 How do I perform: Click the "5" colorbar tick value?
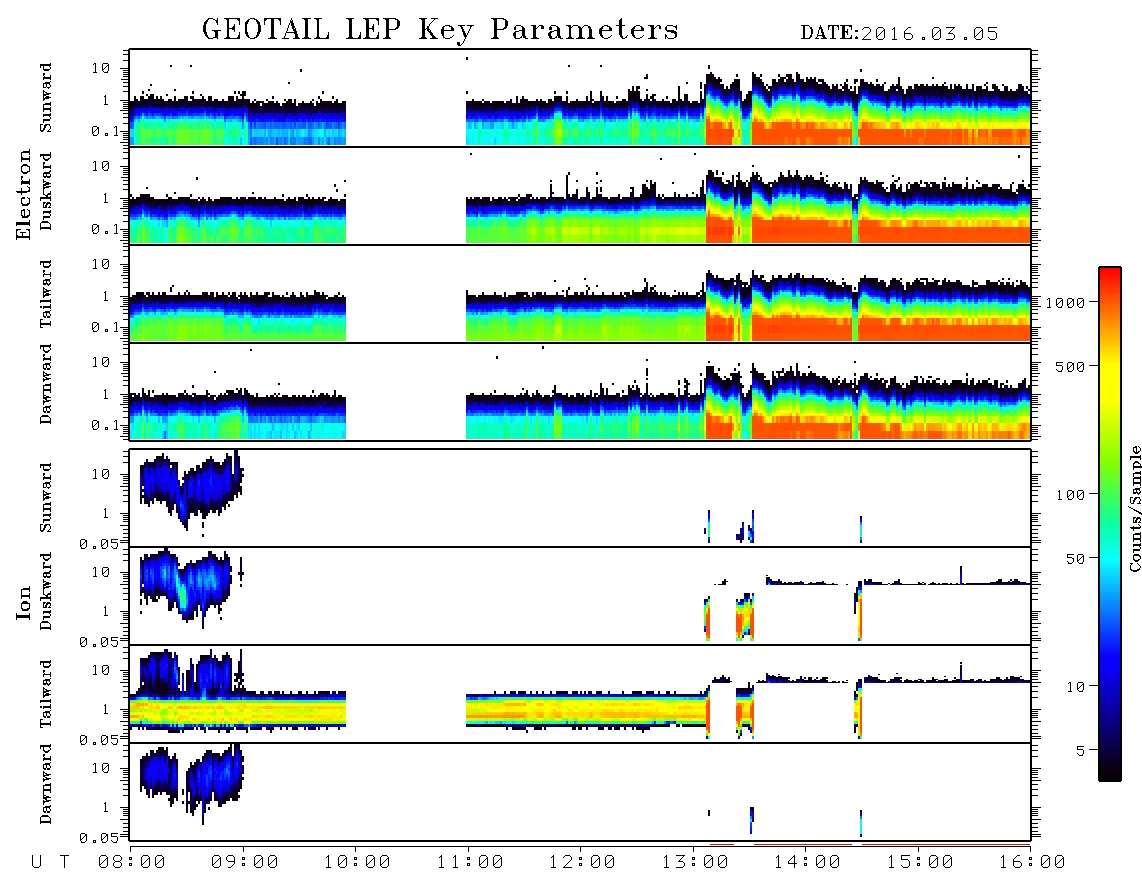point(1080,750)
